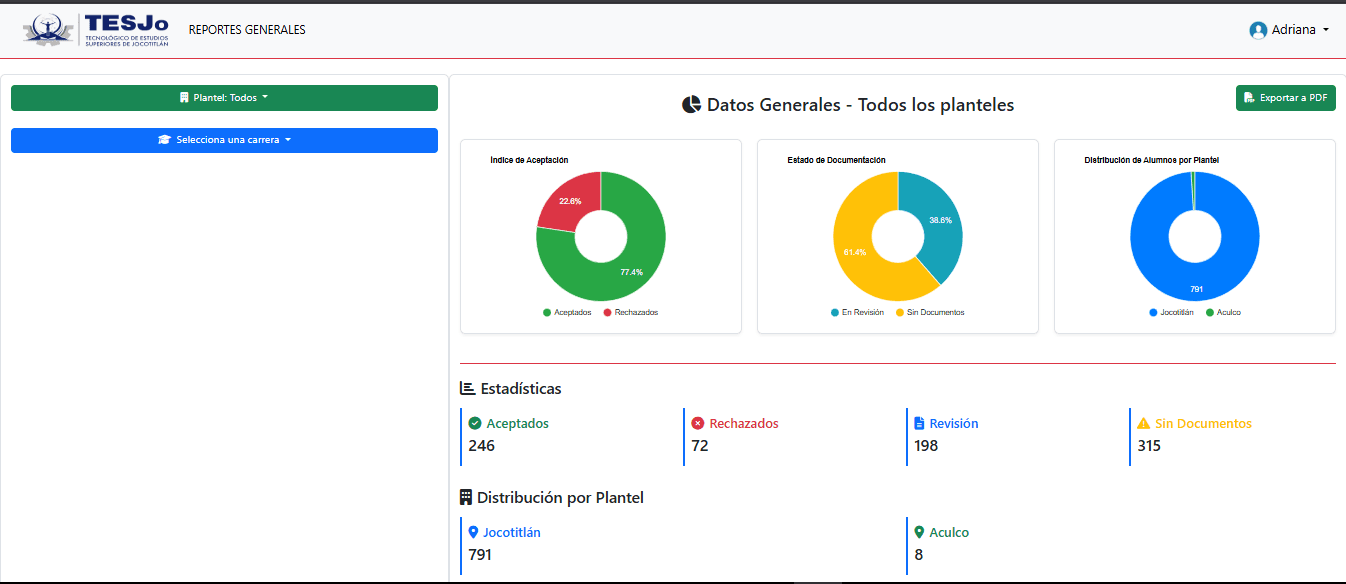This screenshot has width=1346, height=584.
Task: Toggle the Aceptados legend entry
Action: click(567, 312)
